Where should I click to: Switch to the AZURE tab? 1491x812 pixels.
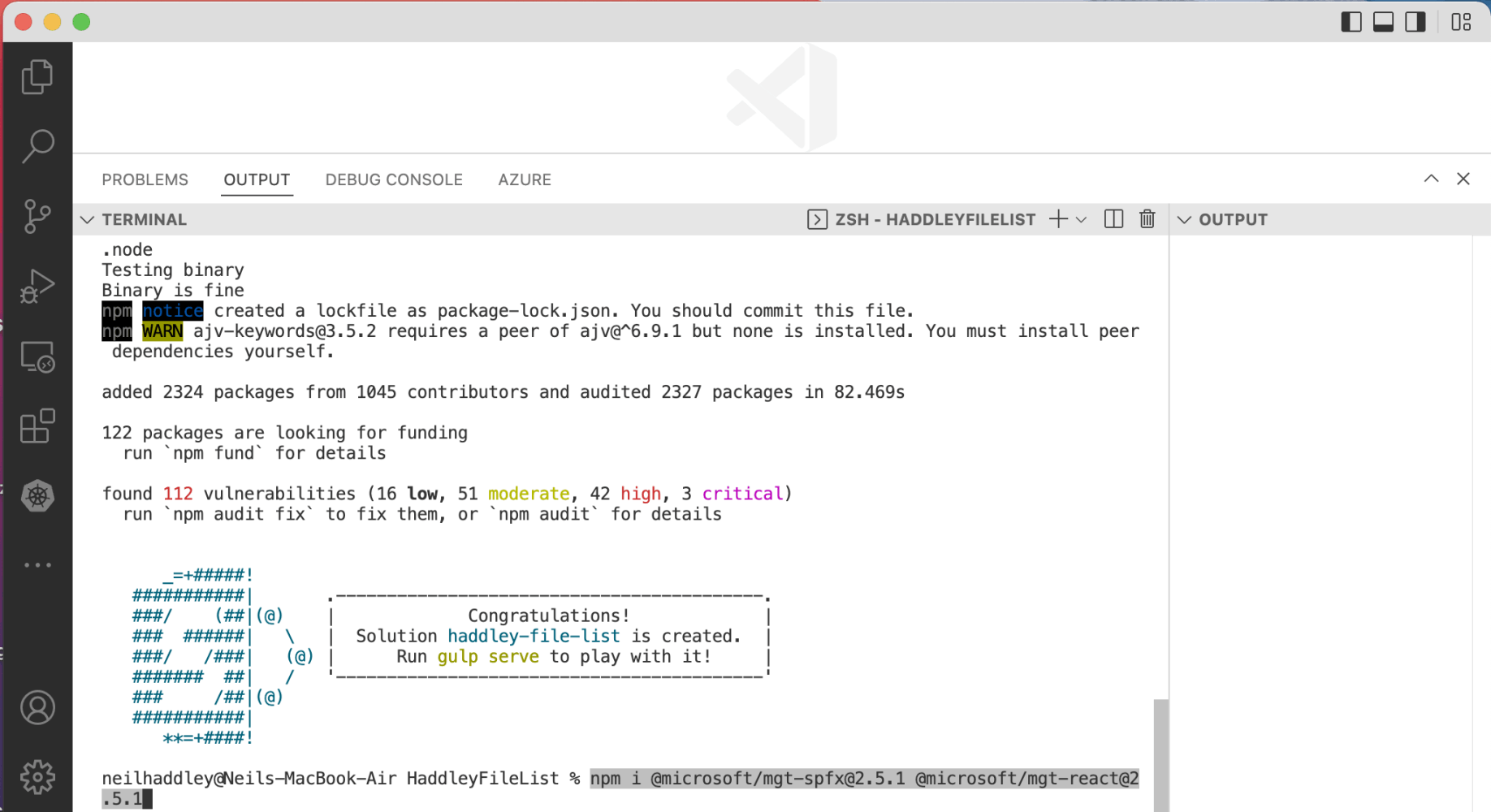(525, 179)
